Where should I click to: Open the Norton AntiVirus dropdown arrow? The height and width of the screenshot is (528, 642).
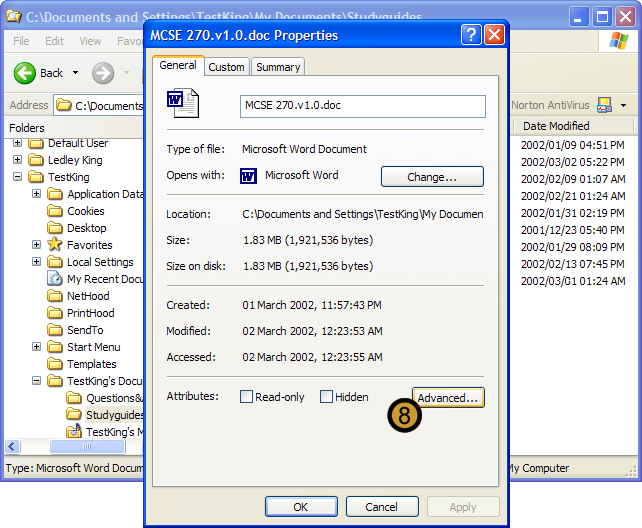pos(623,106)
